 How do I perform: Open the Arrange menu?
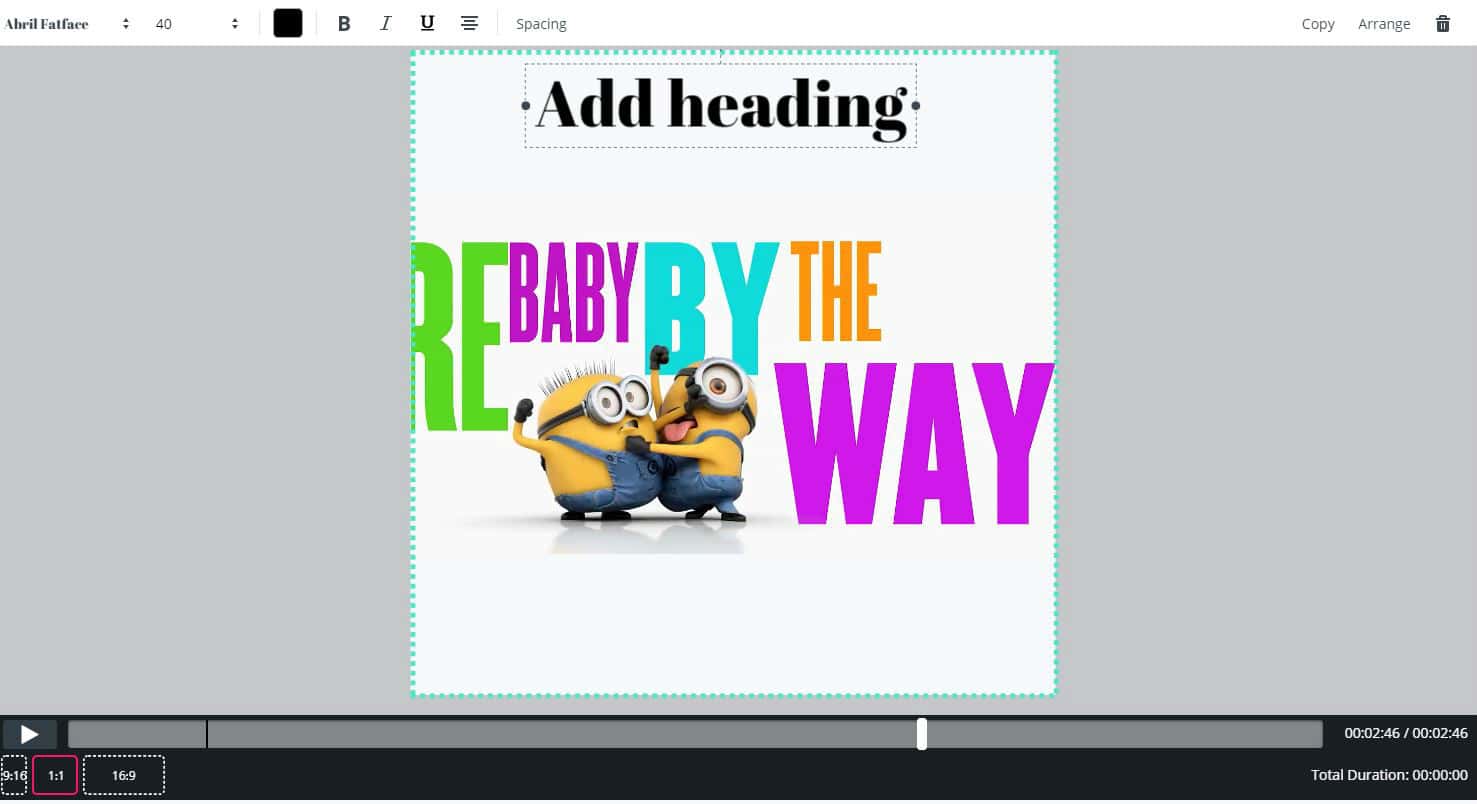click(1384, 24)
